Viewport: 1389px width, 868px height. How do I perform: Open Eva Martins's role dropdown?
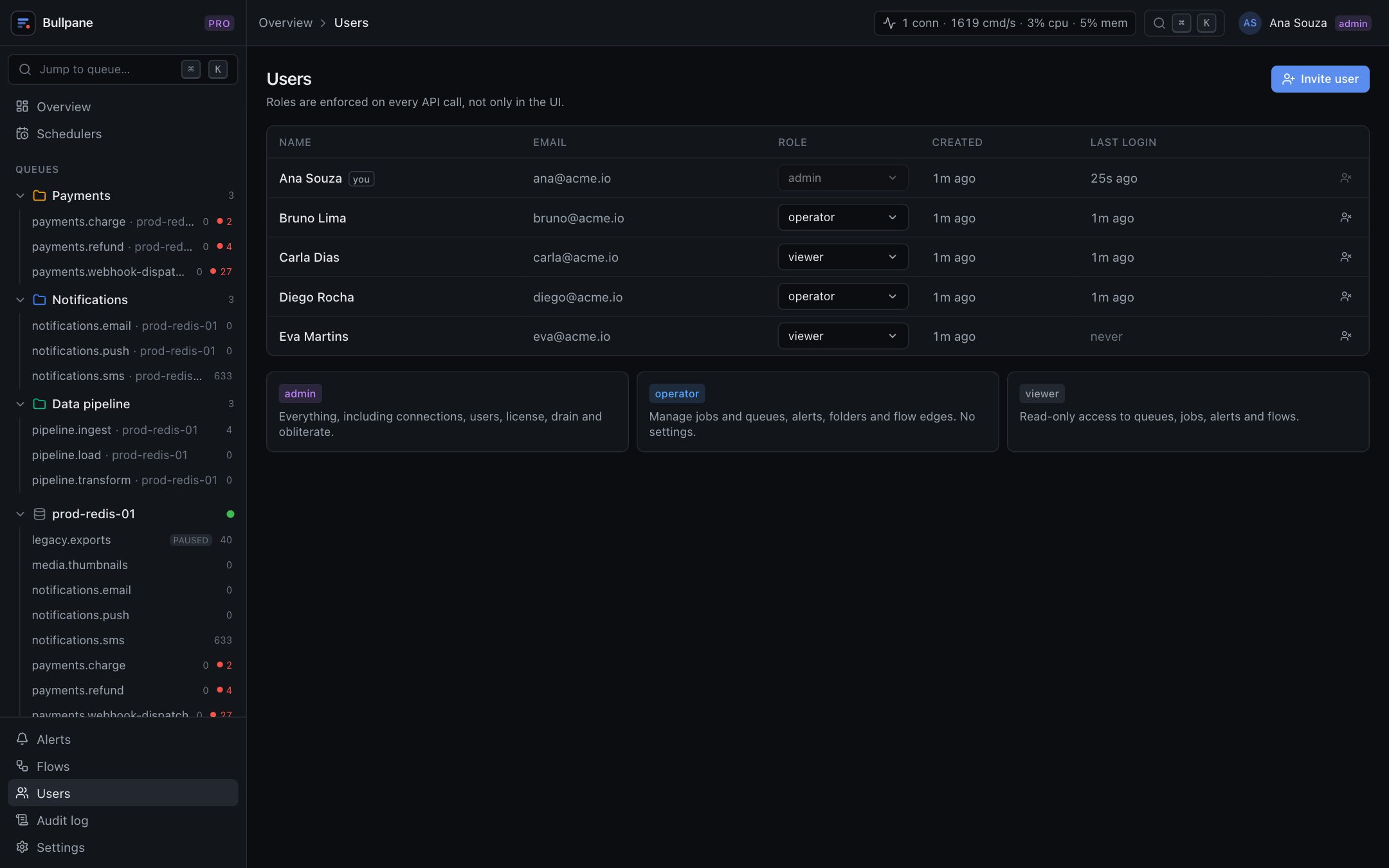[x=842, y=336]
